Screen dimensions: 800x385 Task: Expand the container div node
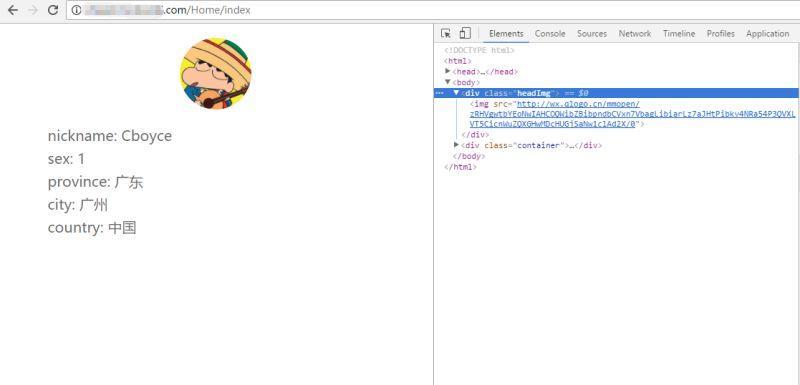(x=456, y=145)
